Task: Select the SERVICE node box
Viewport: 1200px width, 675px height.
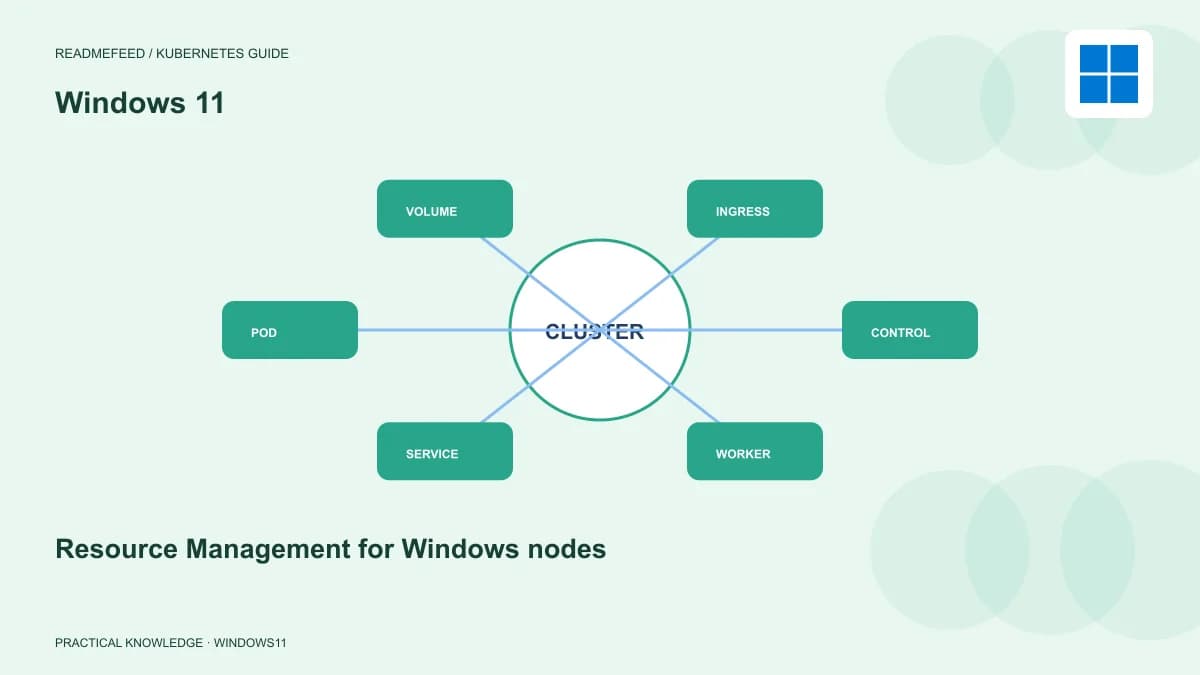Action: (x=445, y=451)
